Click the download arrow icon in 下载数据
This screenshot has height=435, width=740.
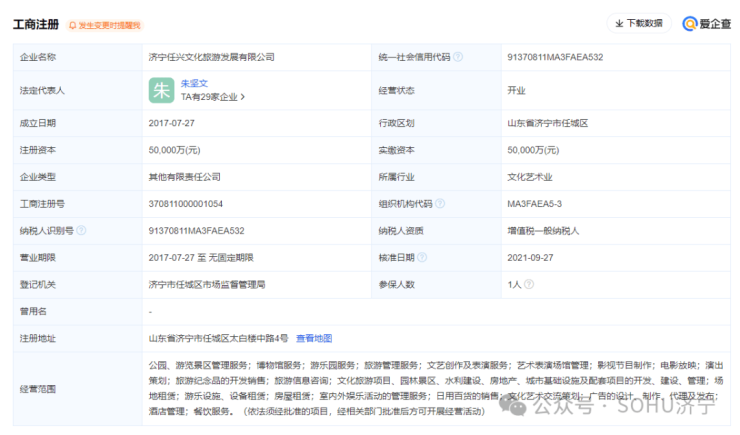tap(619, 23)
